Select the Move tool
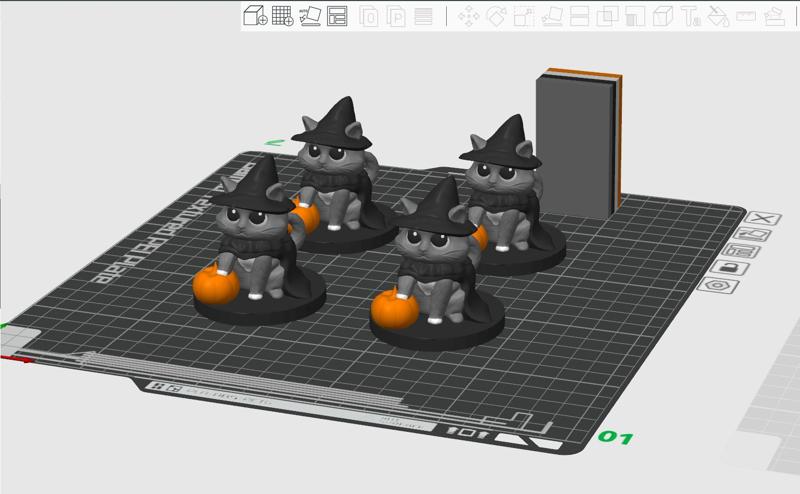The height and width of the screenshot is (494, 800). click(468, 17)
